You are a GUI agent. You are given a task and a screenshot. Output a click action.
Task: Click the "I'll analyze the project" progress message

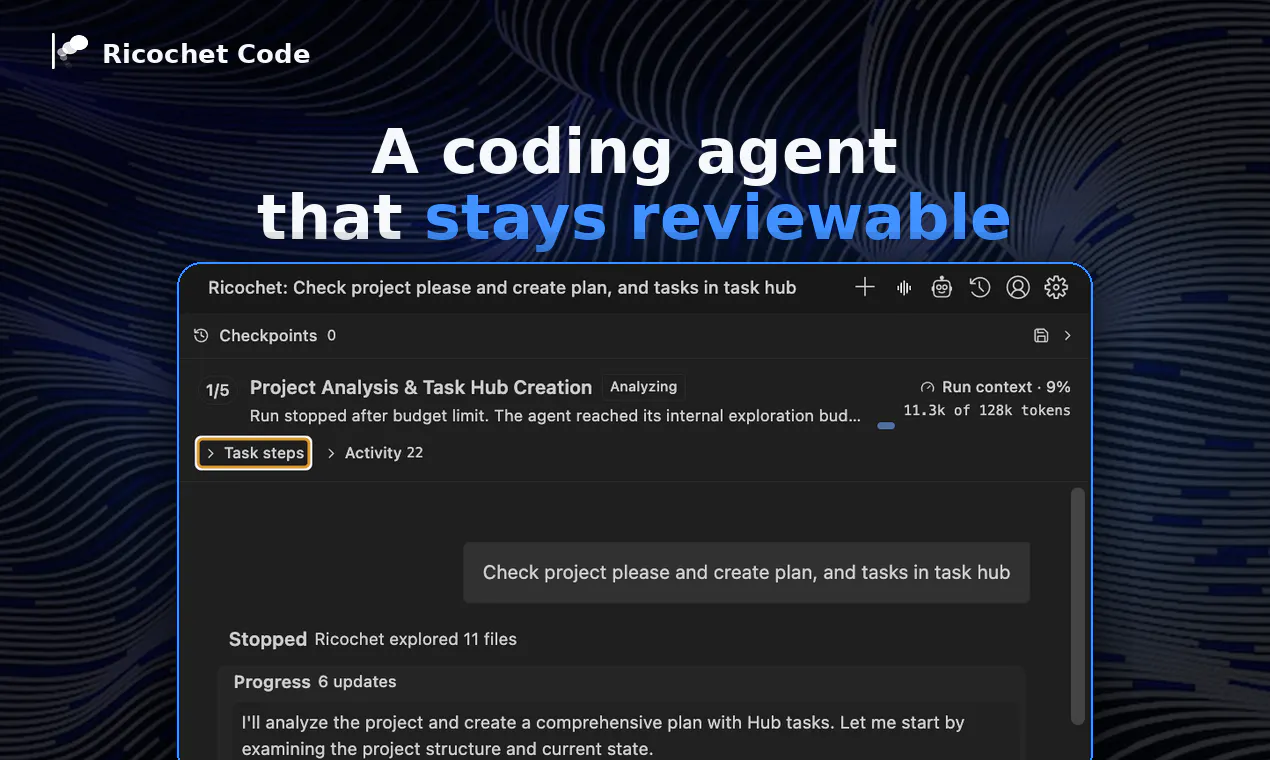pos(603,735)
